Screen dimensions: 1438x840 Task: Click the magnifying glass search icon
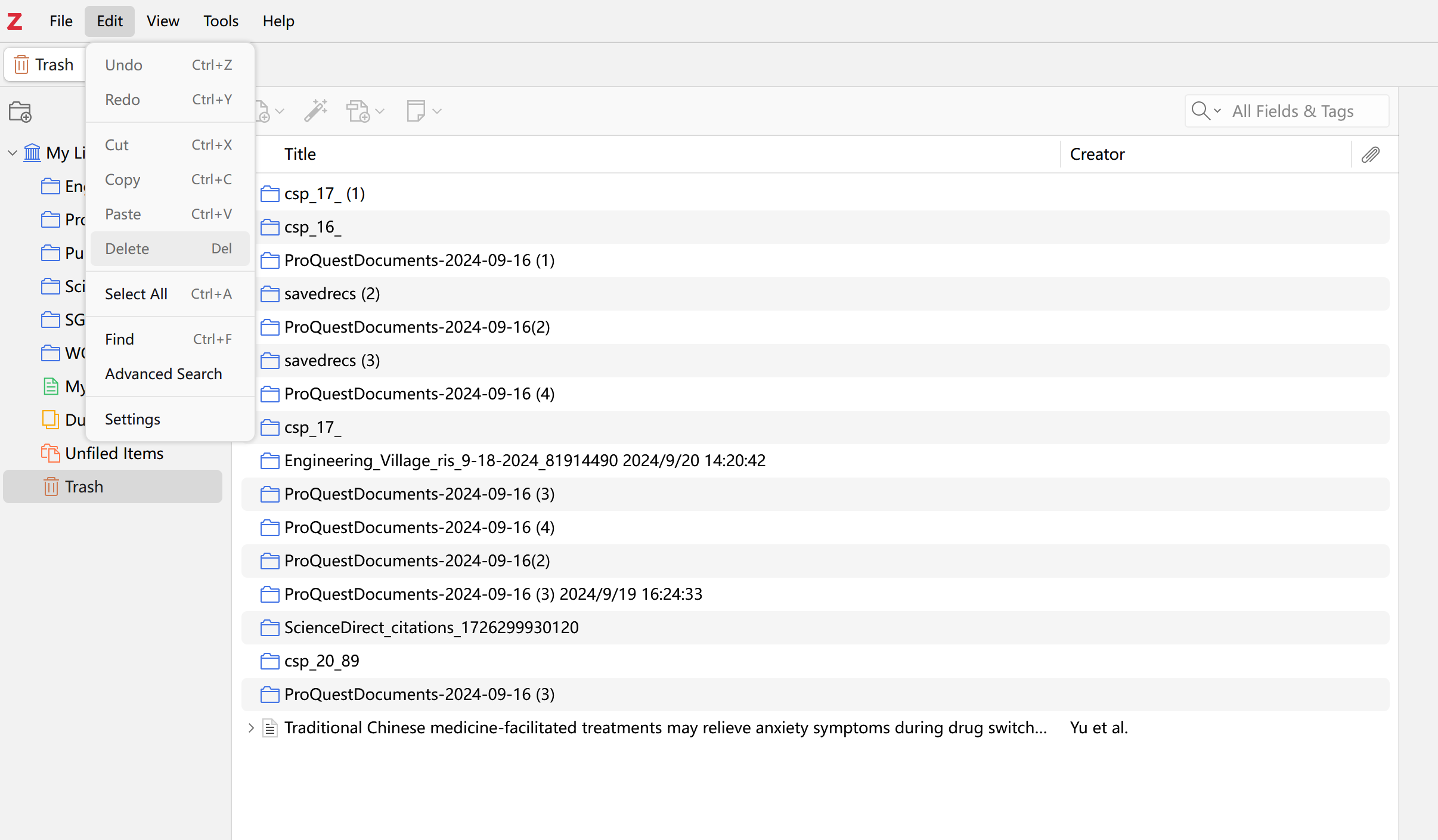[x=1200, y=111]
